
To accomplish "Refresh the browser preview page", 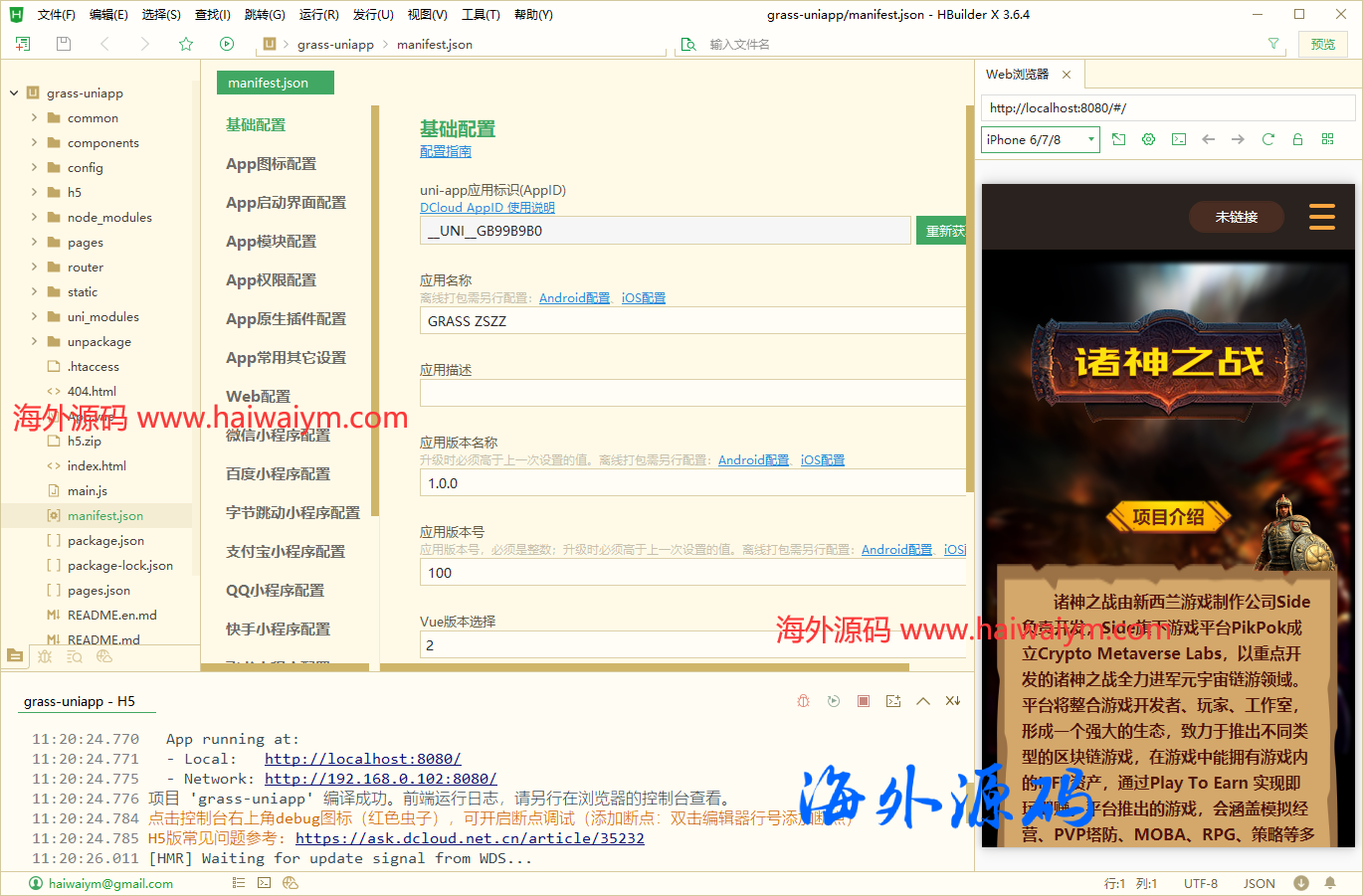I will [1267, 138].
